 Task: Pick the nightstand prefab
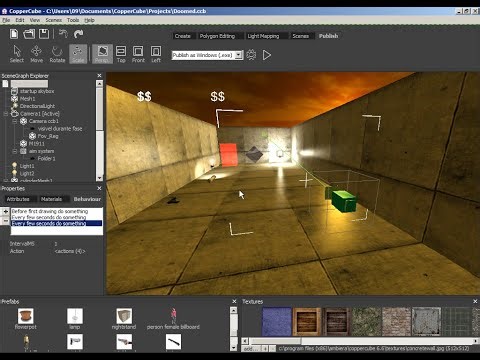[x=124, y=319]
